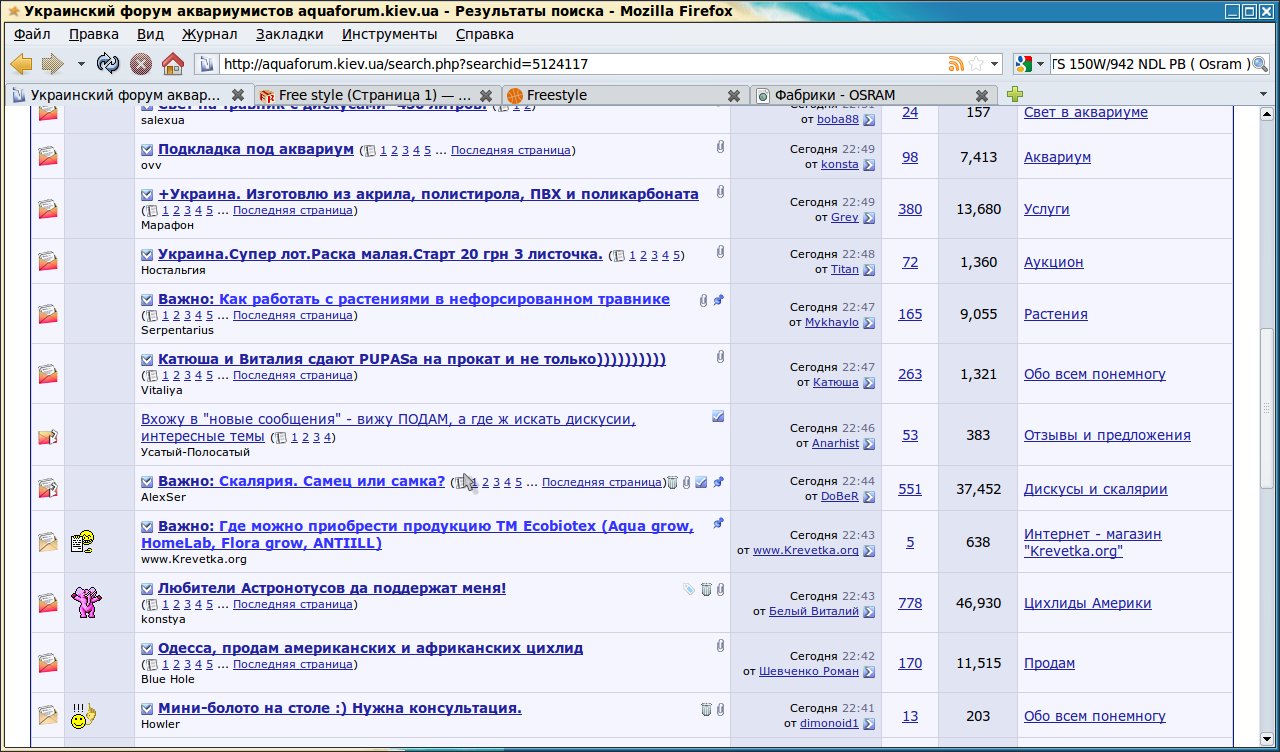Open the Закладки menu
Viewport: 1280px width, 752px height.
[289, 34]
